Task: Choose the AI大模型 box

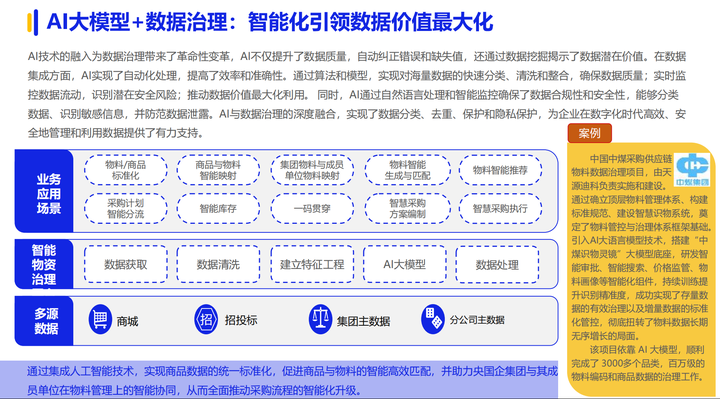Action: click(x=405, y=264)
